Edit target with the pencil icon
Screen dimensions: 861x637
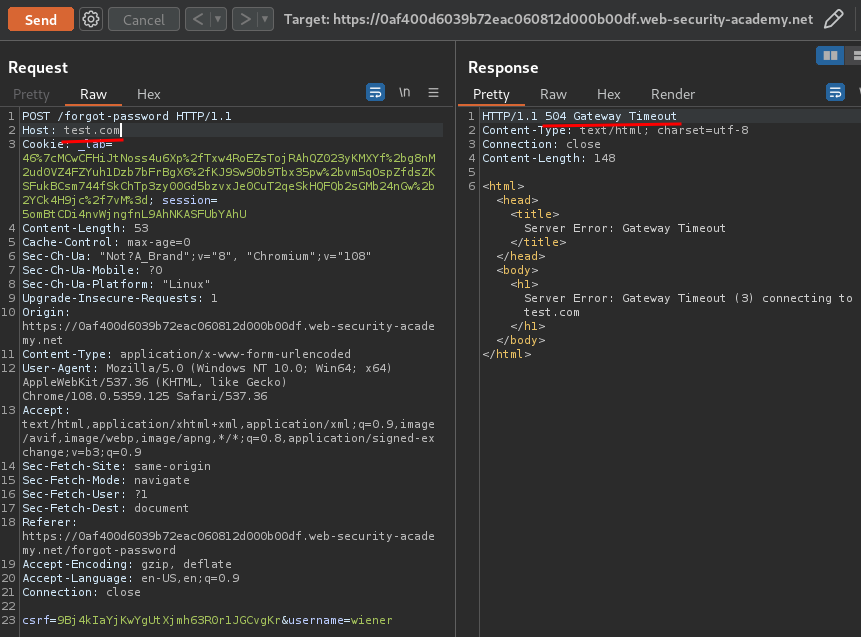click(x=834, y=19)
